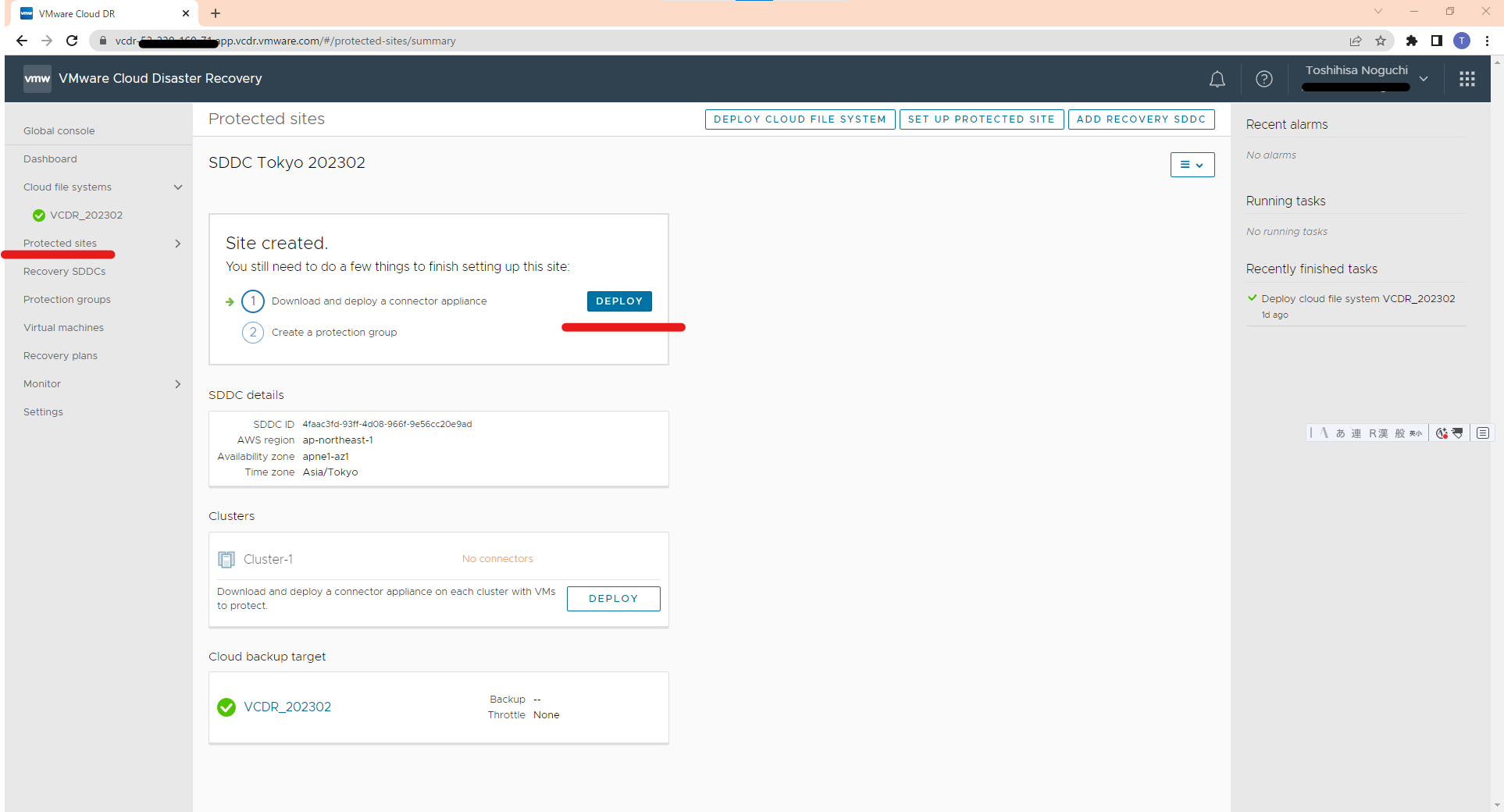Open the site actions list dropdown

tap(1192, 165)
